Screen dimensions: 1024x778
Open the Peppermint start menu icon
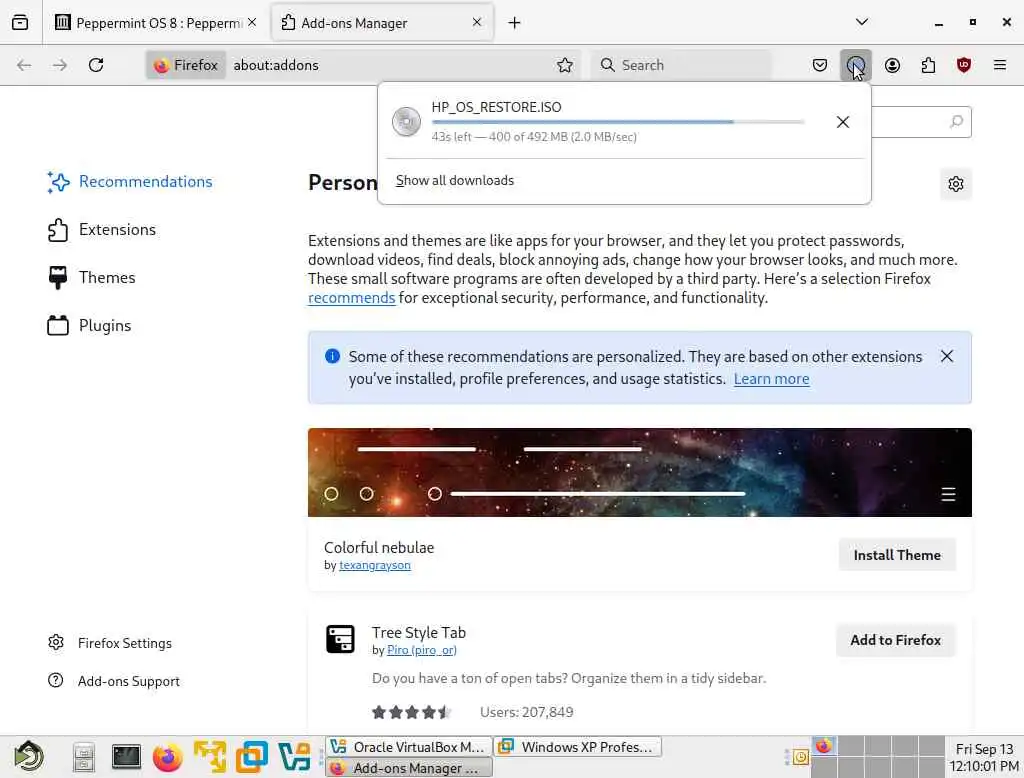point(29,757)
